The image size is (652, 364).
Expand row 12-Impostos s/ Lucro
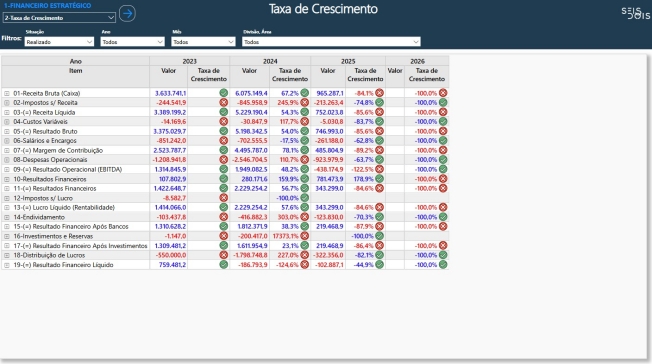[7, 198]
